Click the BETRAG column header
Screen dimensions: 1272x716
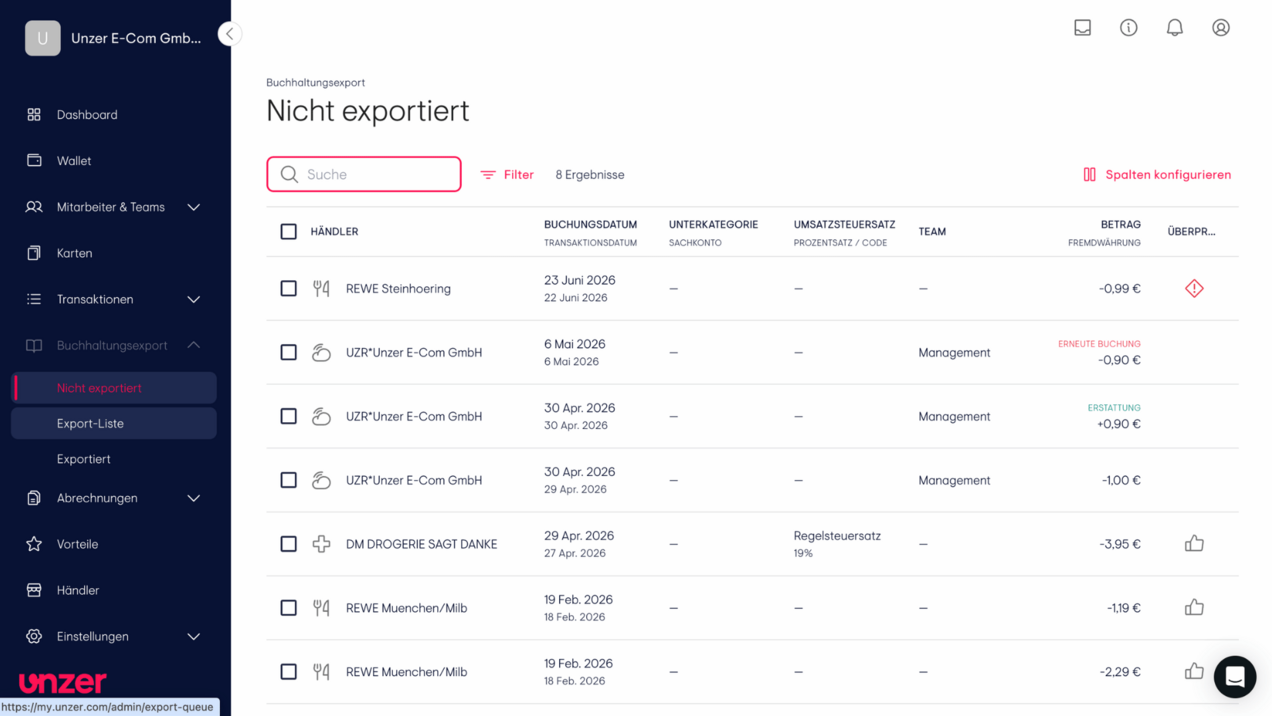pos(1121,224)
